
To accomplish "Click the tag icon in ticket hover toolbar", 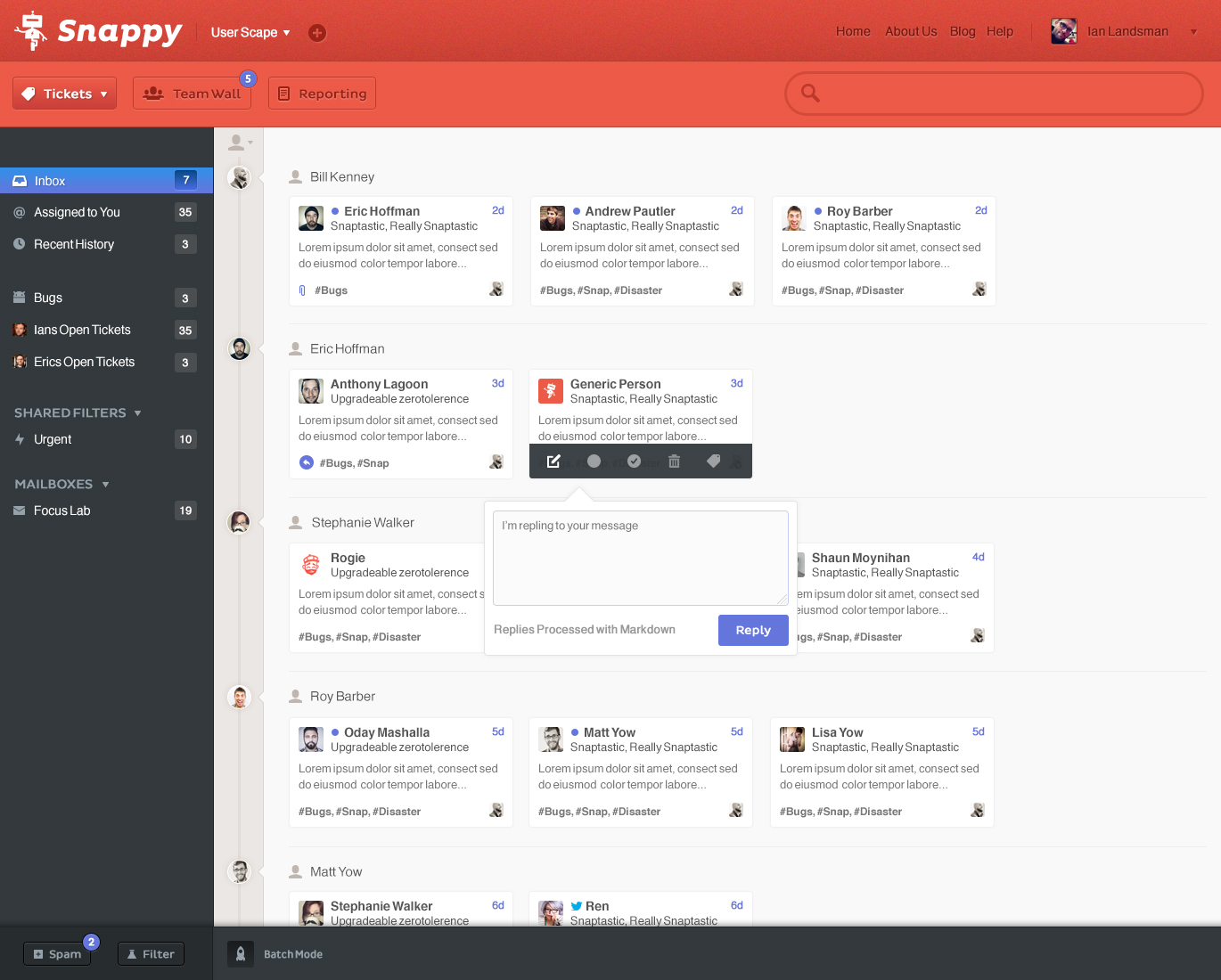I will click(713, 461).
